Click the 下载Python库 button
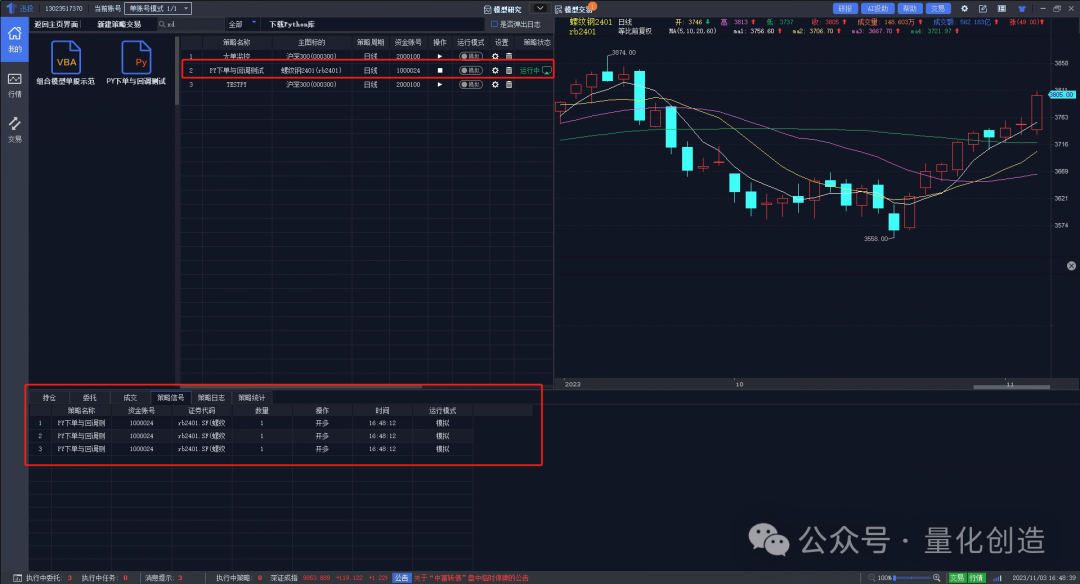1080x584 pixels. click(292, 24)
